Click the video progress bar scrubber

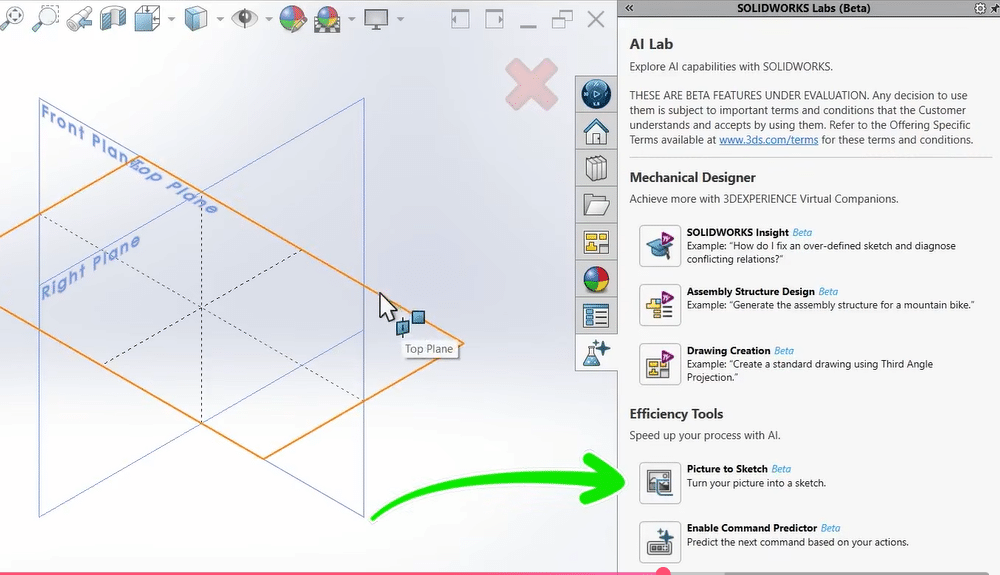click(x=663, y=572)
